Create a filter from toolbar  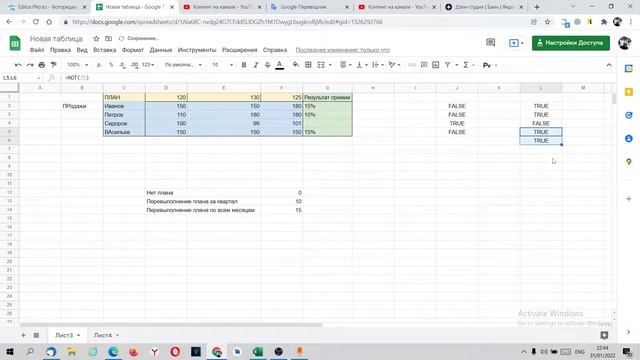tap(448, 65)
